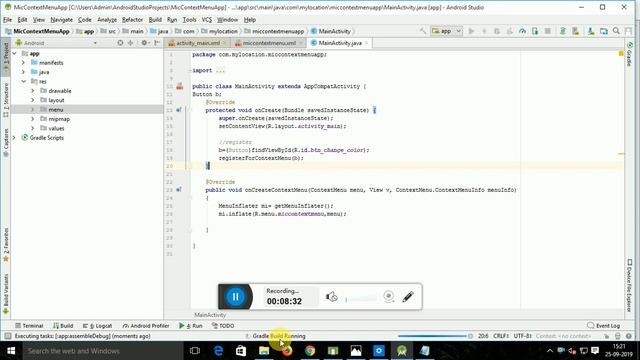Toggle the Build Variants side tab

click(x=6, y=294)
